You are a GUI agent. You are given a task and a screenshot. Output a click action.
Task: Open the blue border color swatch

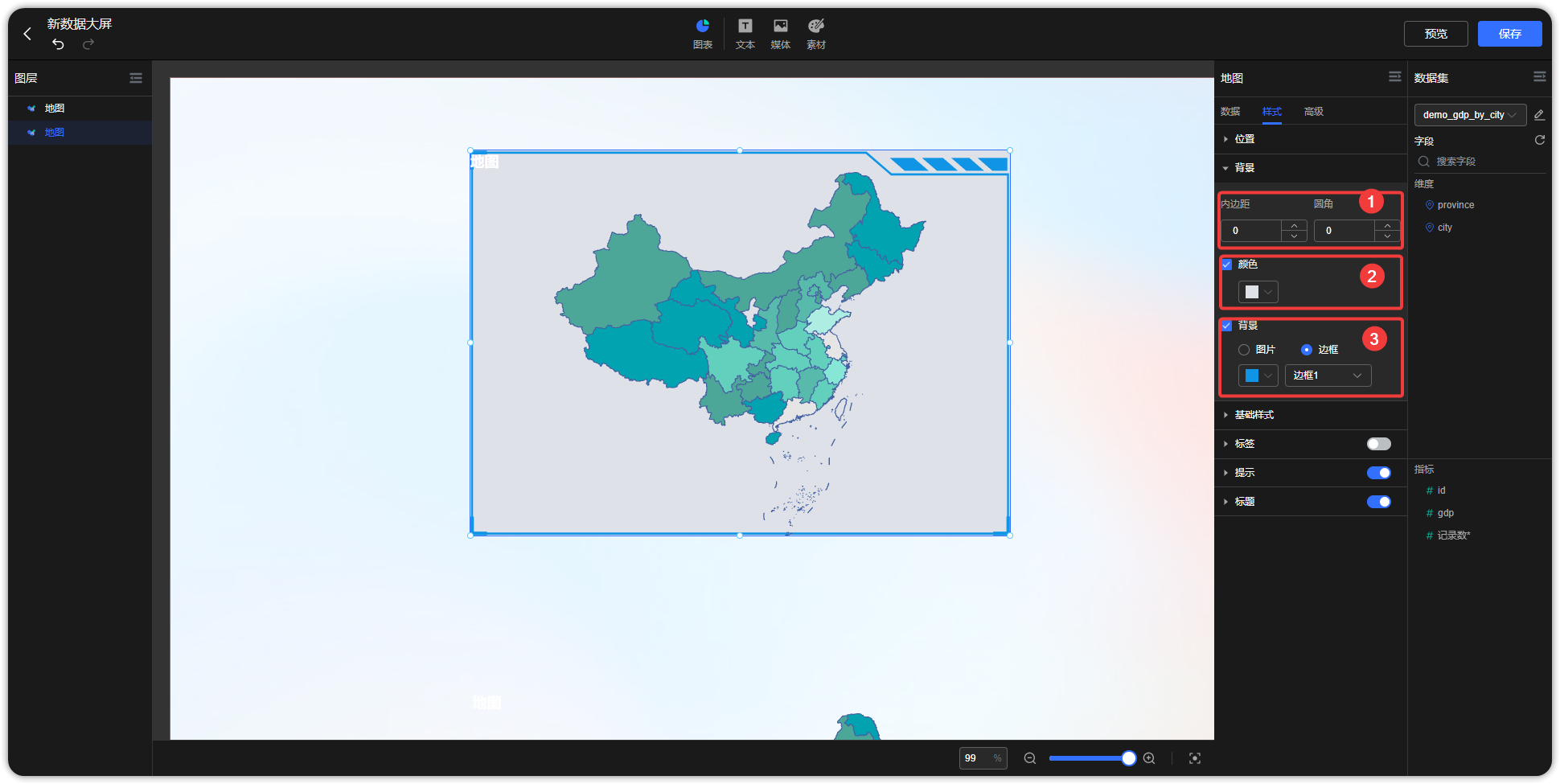click(x=1258, y=376)
